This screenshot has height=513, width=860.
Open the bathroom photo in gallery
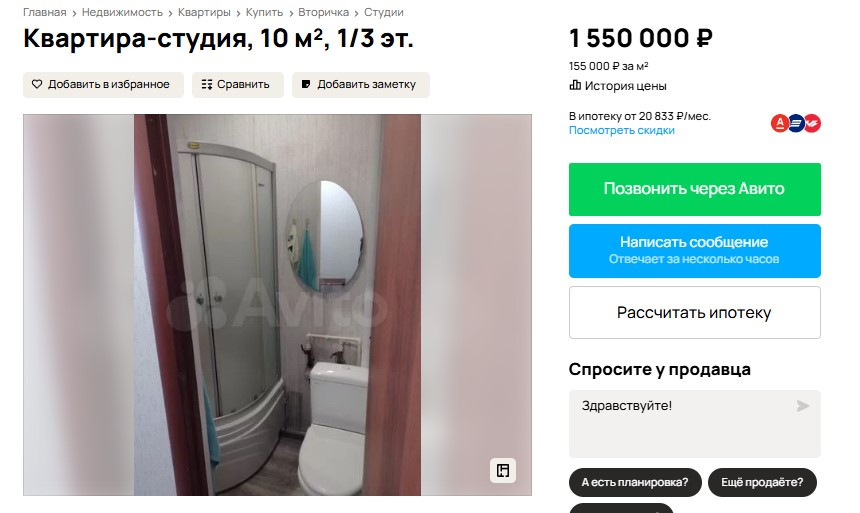[277, 305]
